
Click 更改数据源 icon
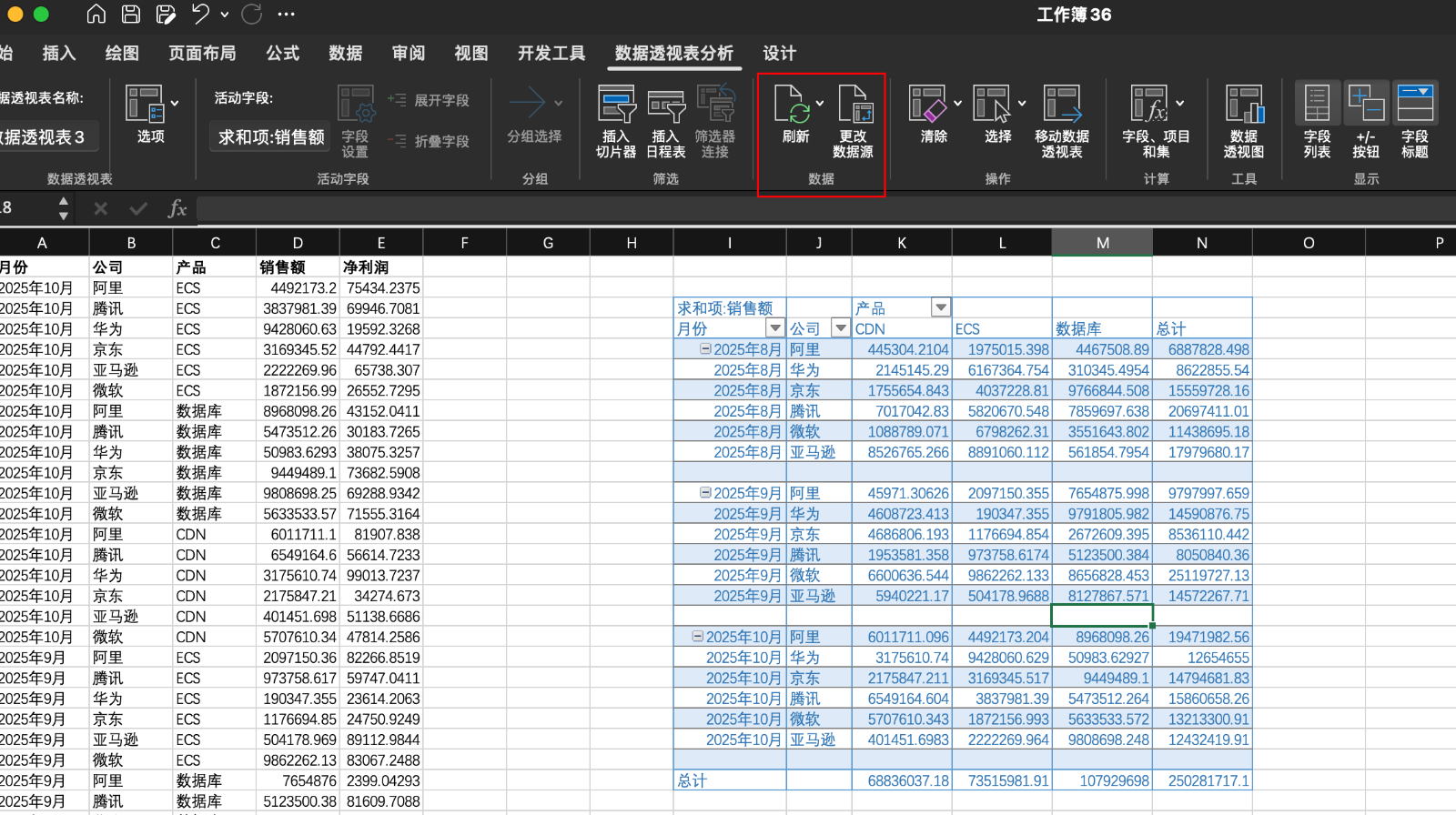(x=854, y=122)
